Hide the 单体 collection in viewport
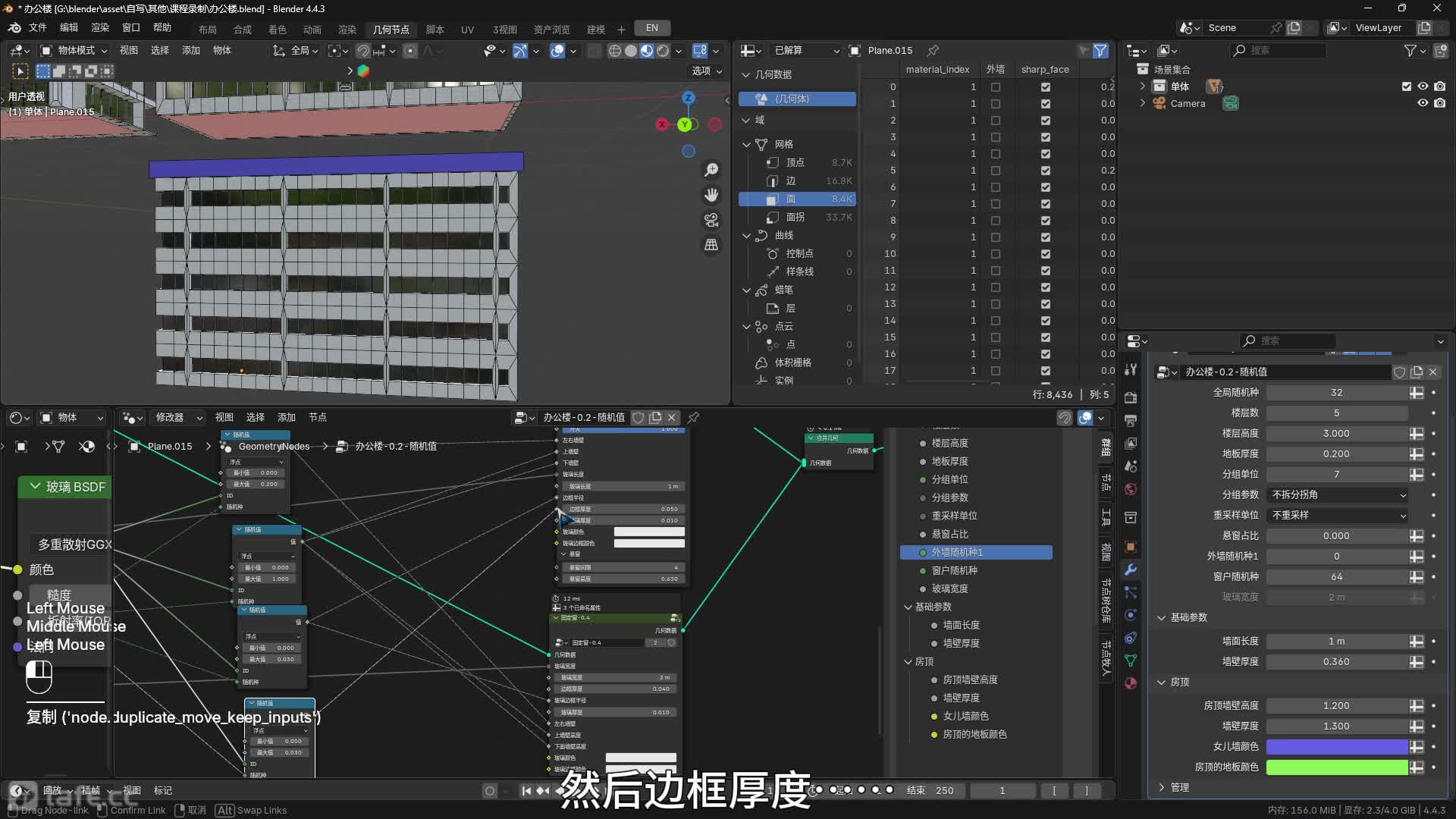This screenshot has width=1456, height=819. 1423,86
